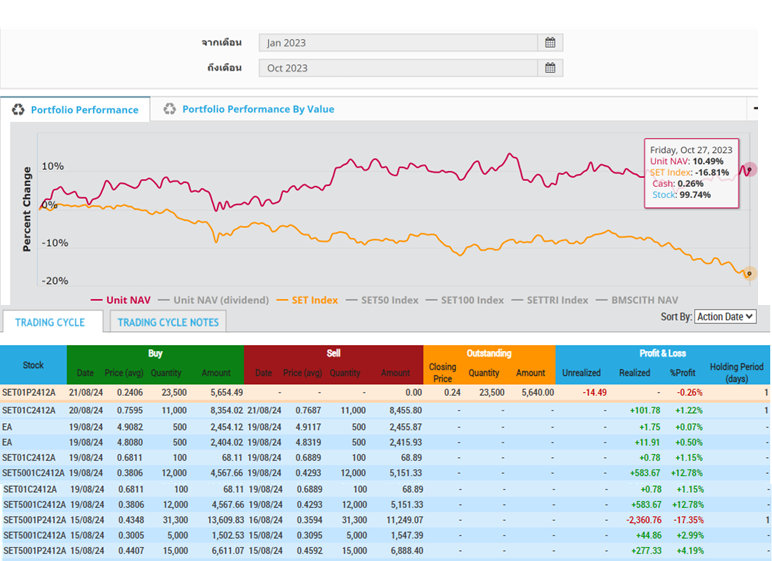The image size is (772, 561).
Task: Select SET5001C2412A row with price 0.3005
Action: [x=385, y=535]
